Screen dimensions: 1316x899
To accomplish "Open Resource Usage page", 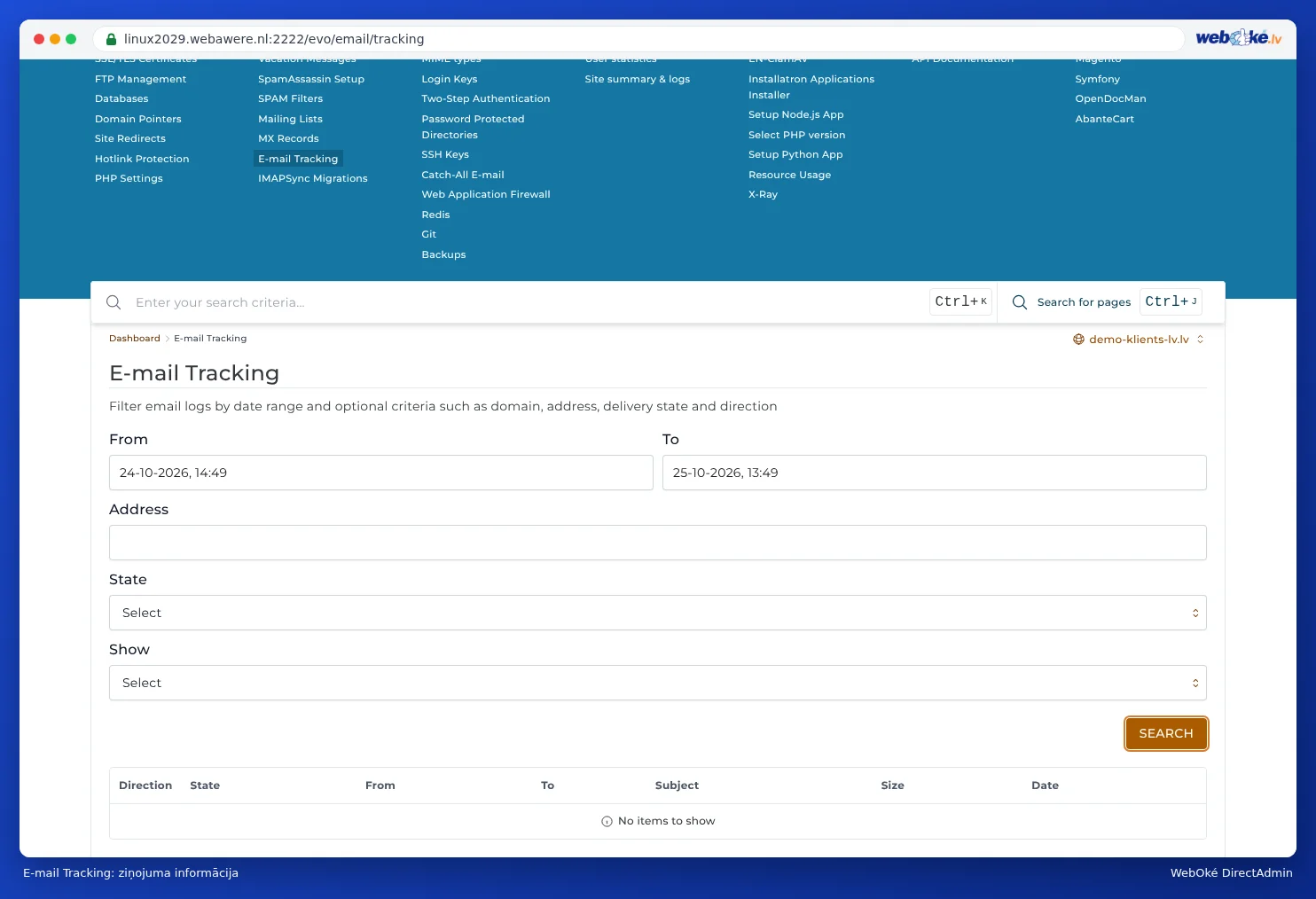I will point(789,175).
